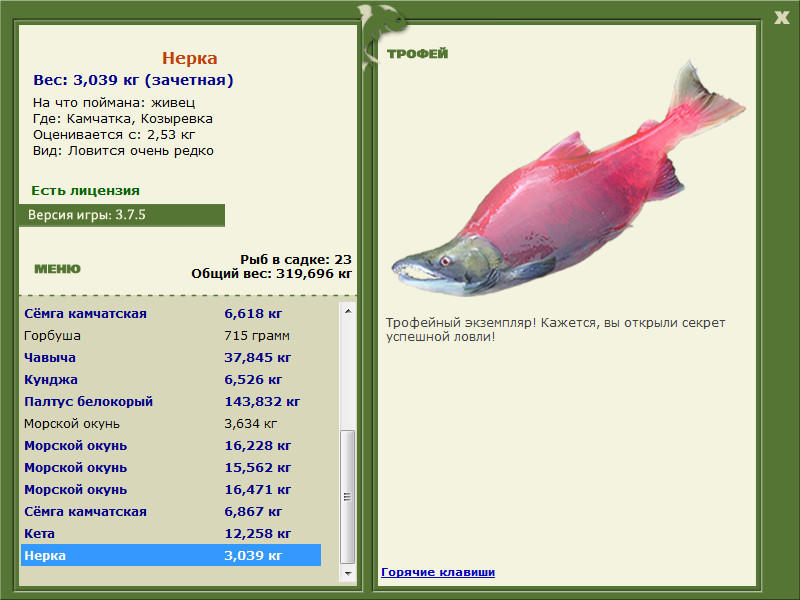
Task: Select Морской окунь 3,634 кг row
Action: (171, 423)
